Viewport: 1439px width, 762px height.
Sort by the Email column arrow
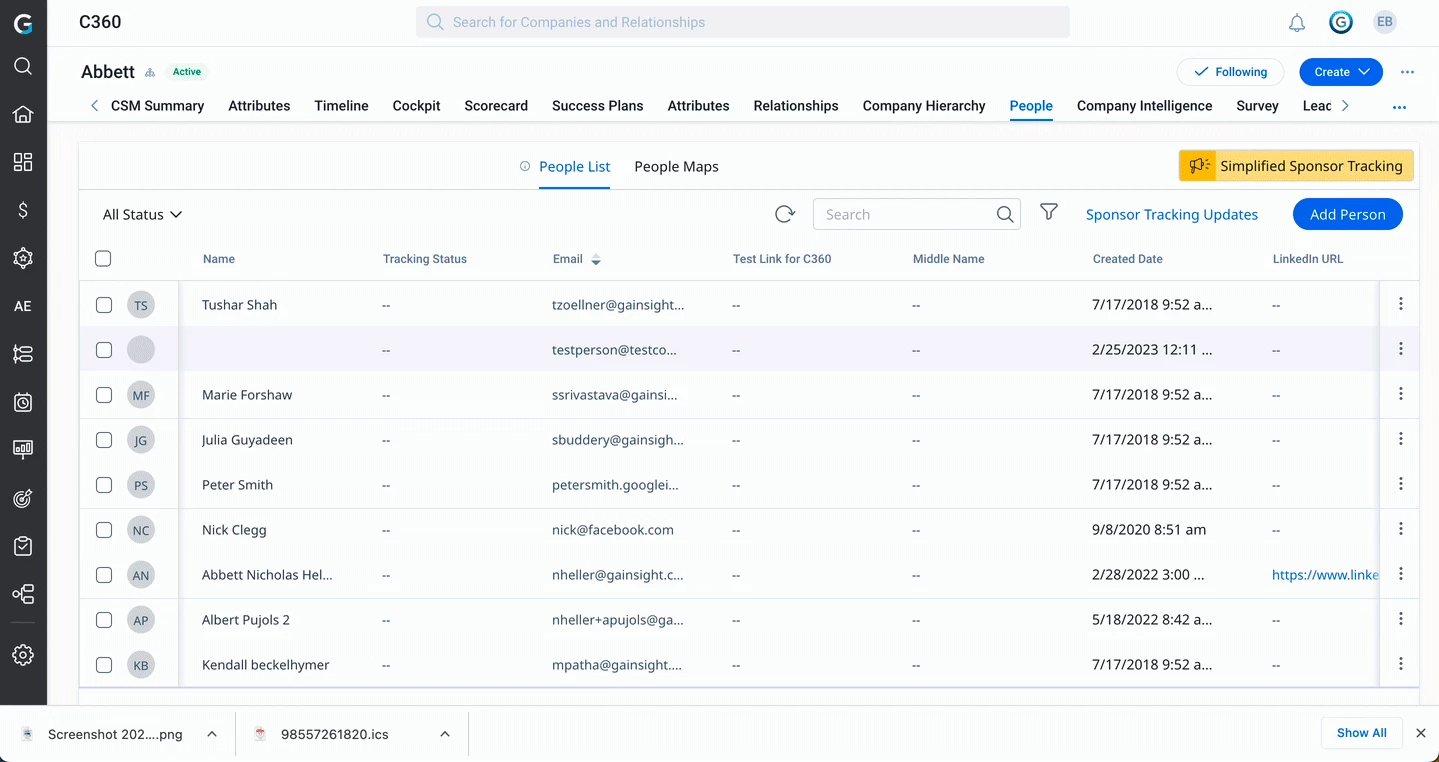coord(596,259)
